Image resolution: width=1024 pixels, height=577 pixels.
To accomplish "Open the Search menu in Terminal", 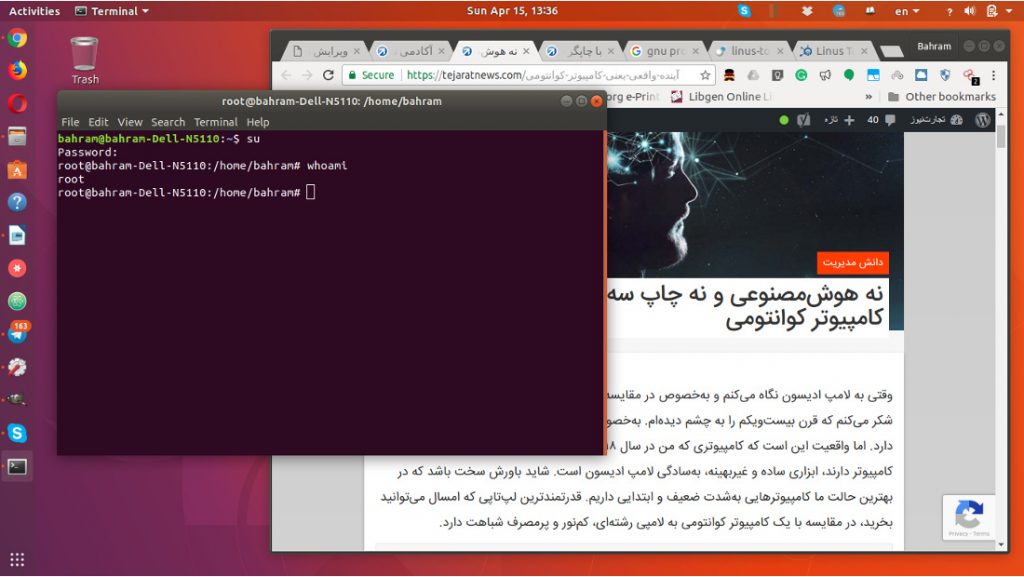I will coord(168,122).
